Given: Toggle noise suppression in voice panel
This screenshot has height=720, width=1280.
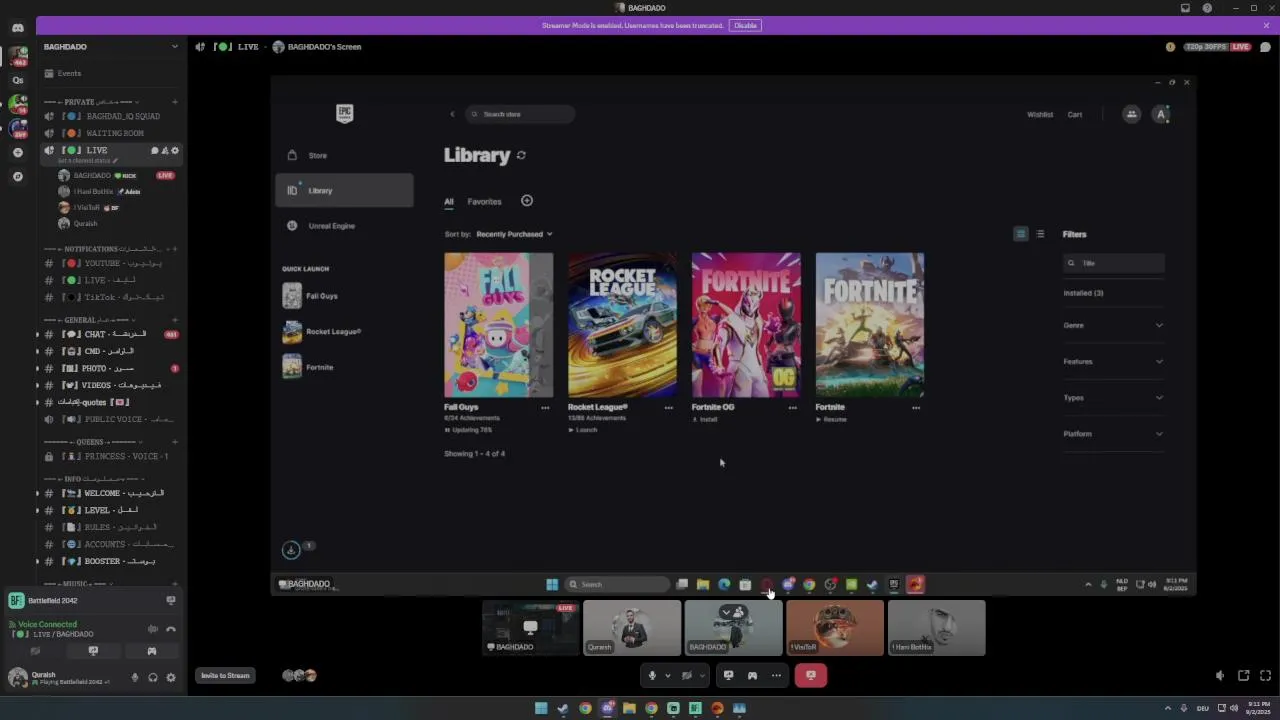Looking at the screenshot, I should point(152,629).
